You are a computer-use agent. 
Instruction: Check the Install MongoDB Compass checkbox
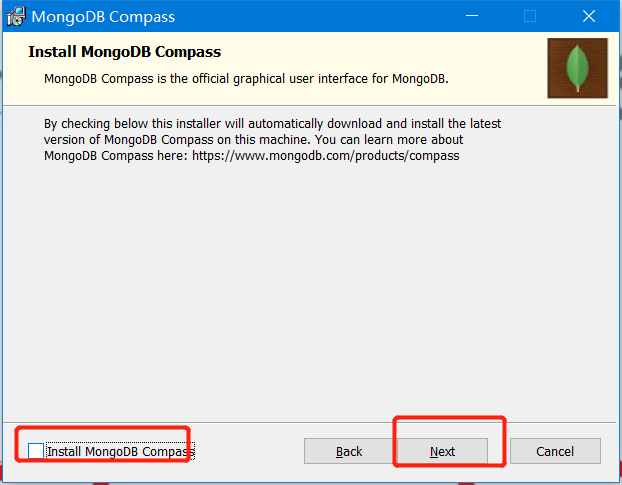36,451
